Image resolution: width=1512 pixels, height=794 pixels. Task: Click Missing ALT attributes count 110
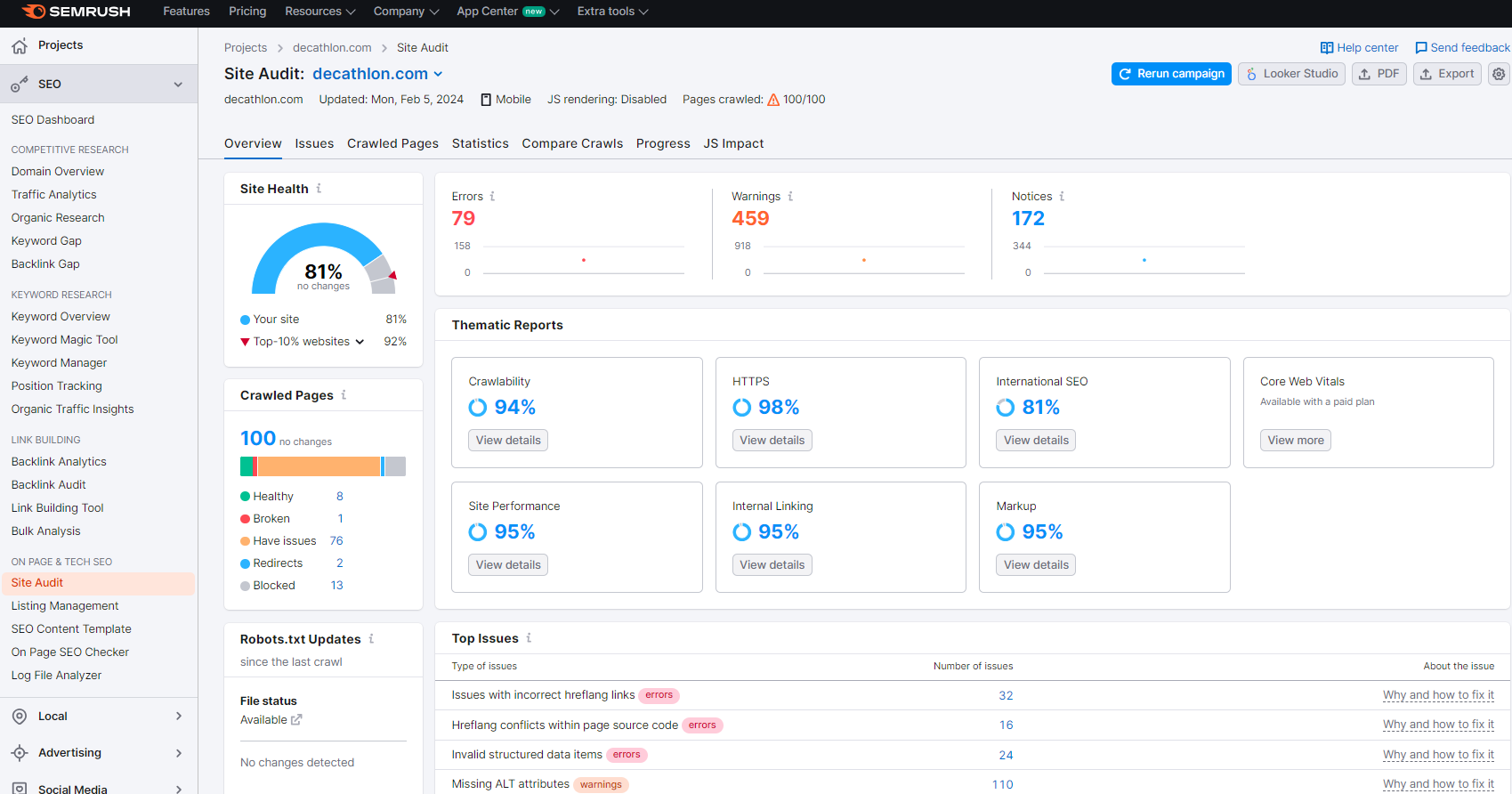[1003, 784]
